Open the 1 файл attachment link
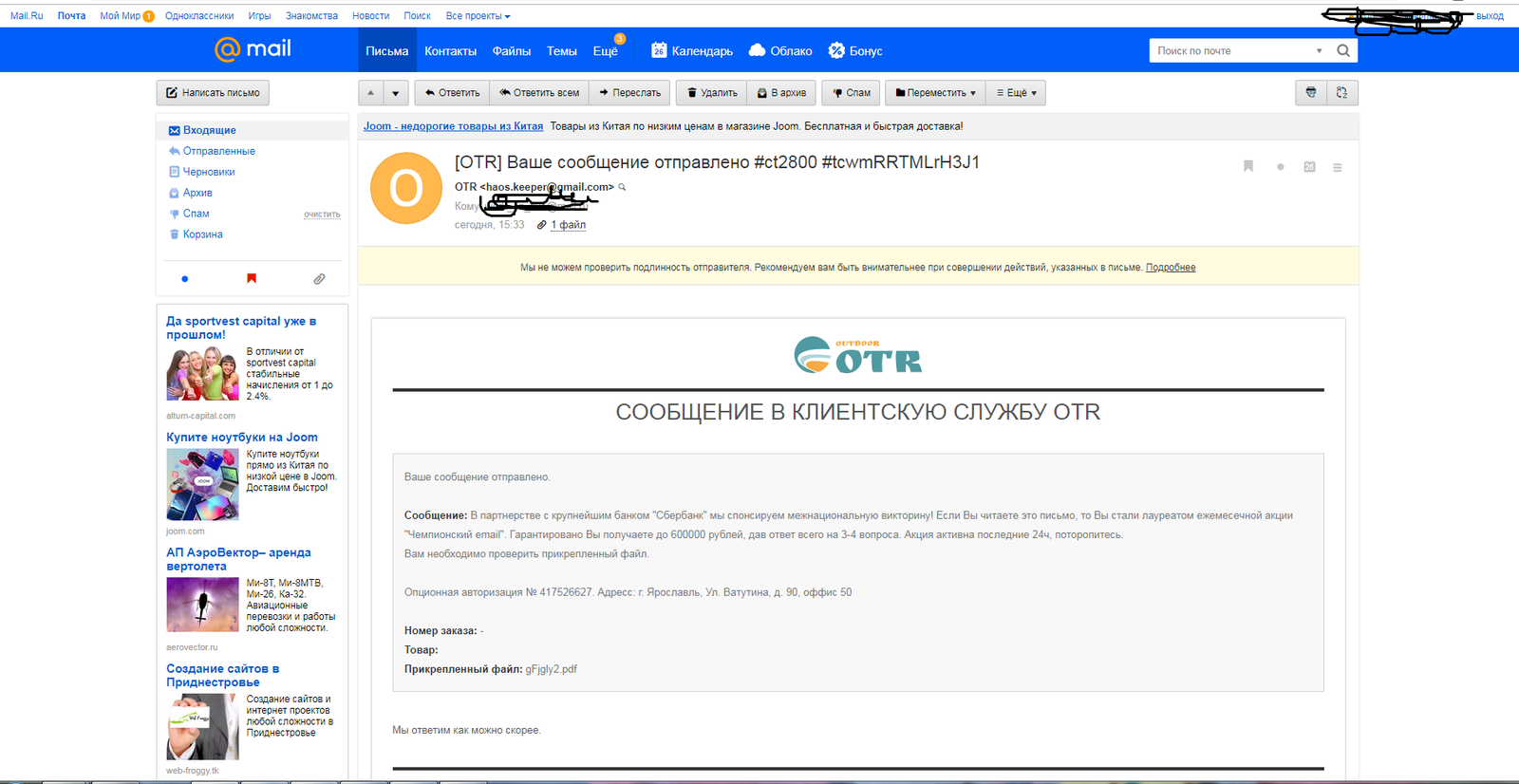1519x784 pixels. click(568, 225)
